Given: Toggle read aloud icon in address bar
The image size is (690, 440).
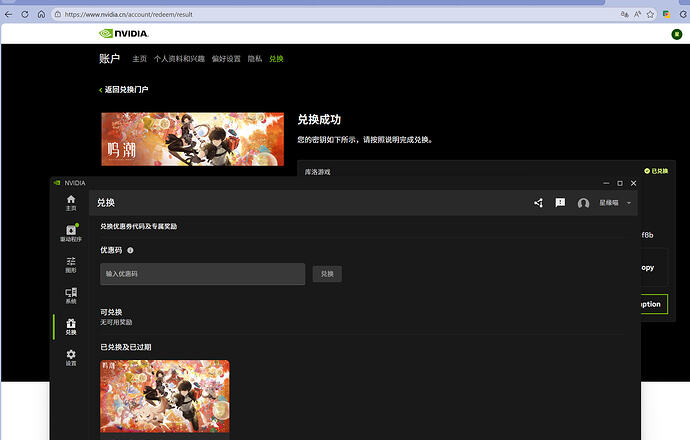Looking at the screenshot, I should pyautogui.click(x=637, y=15).
